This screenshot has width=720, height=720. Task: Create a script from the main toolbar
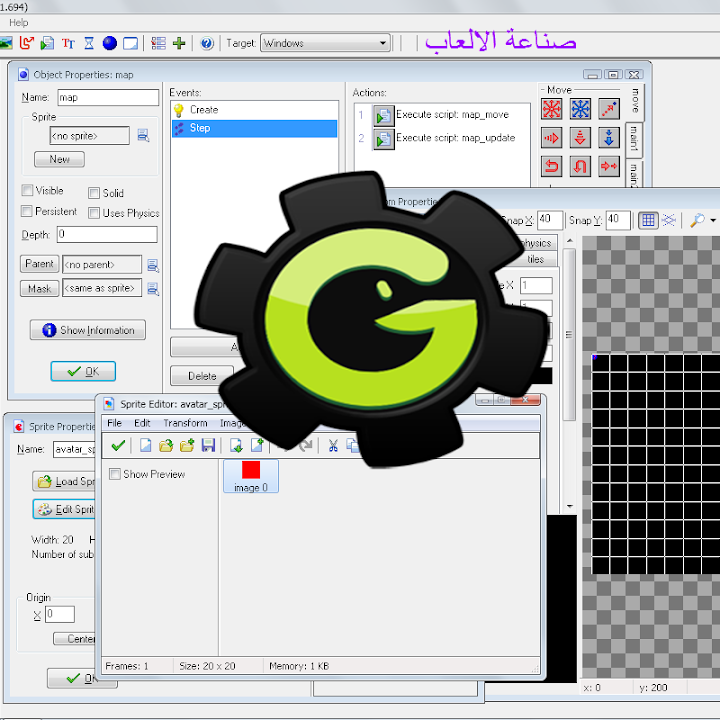click(x=47, y=43)
